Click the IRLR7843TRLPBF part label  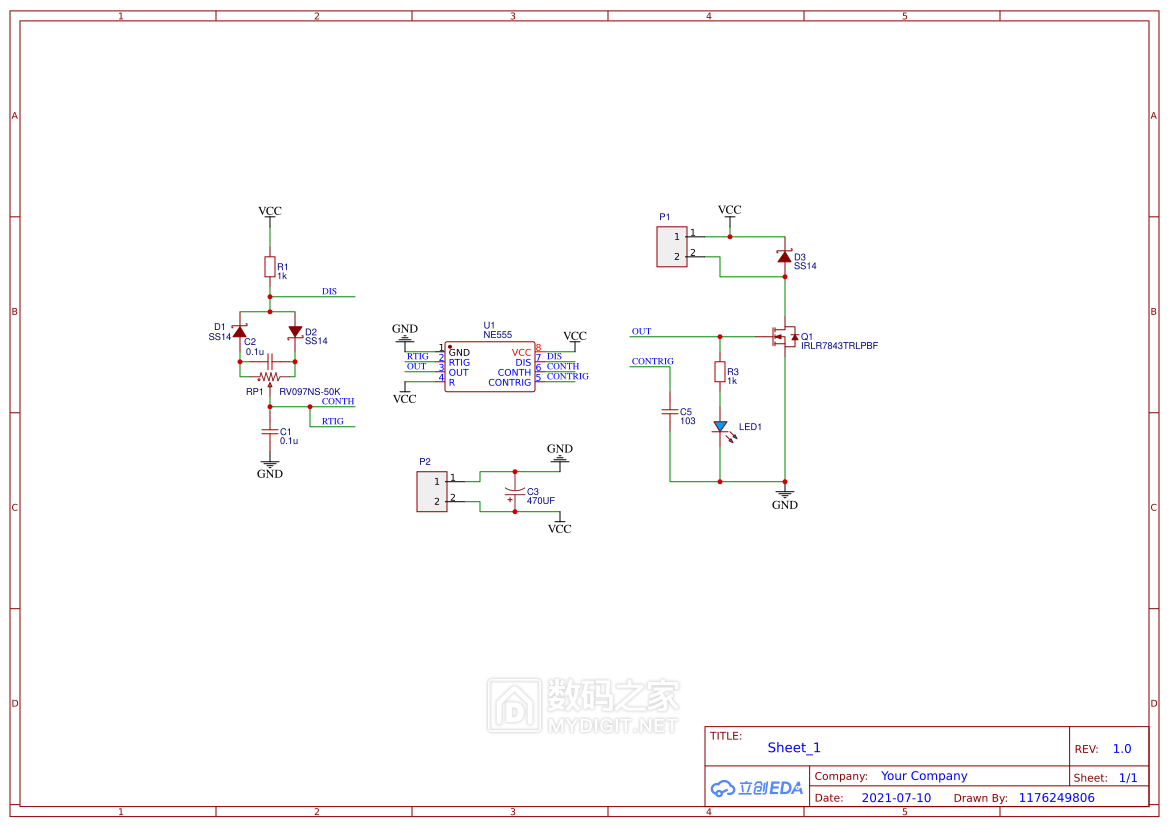[x=839, y=346]
